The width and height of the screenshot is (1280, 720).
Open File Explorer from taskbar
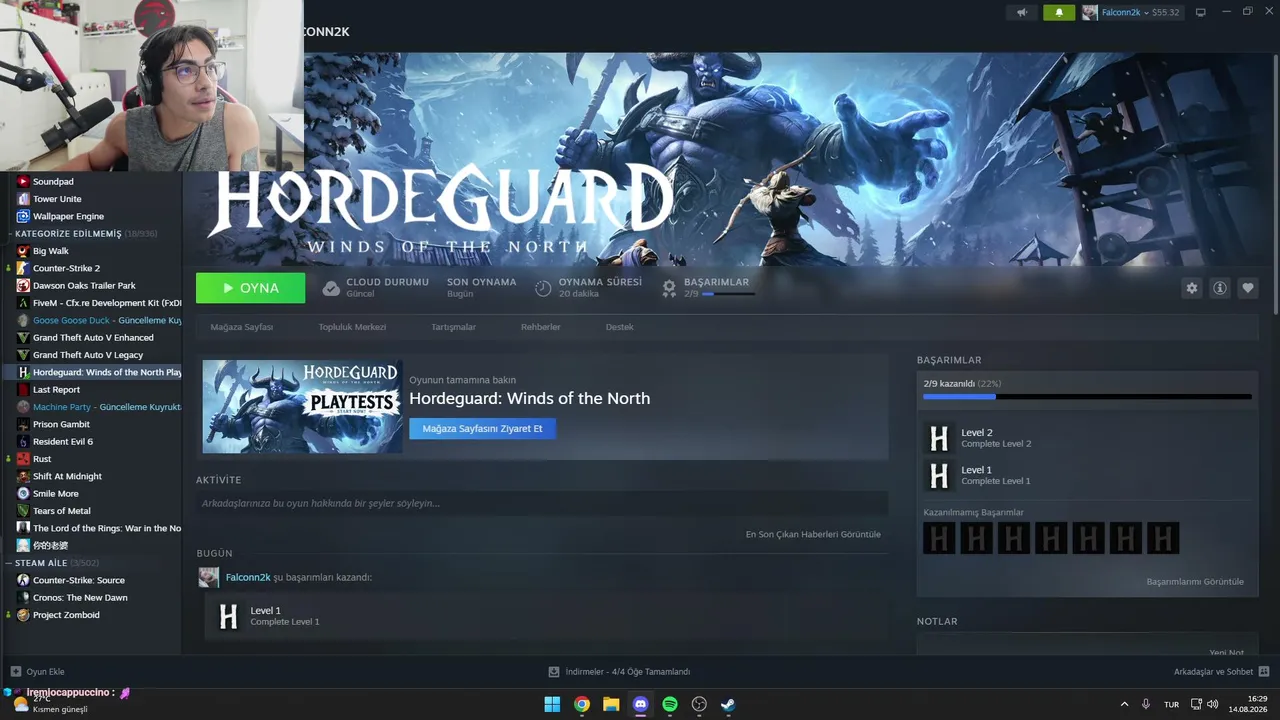pos(611,704)
